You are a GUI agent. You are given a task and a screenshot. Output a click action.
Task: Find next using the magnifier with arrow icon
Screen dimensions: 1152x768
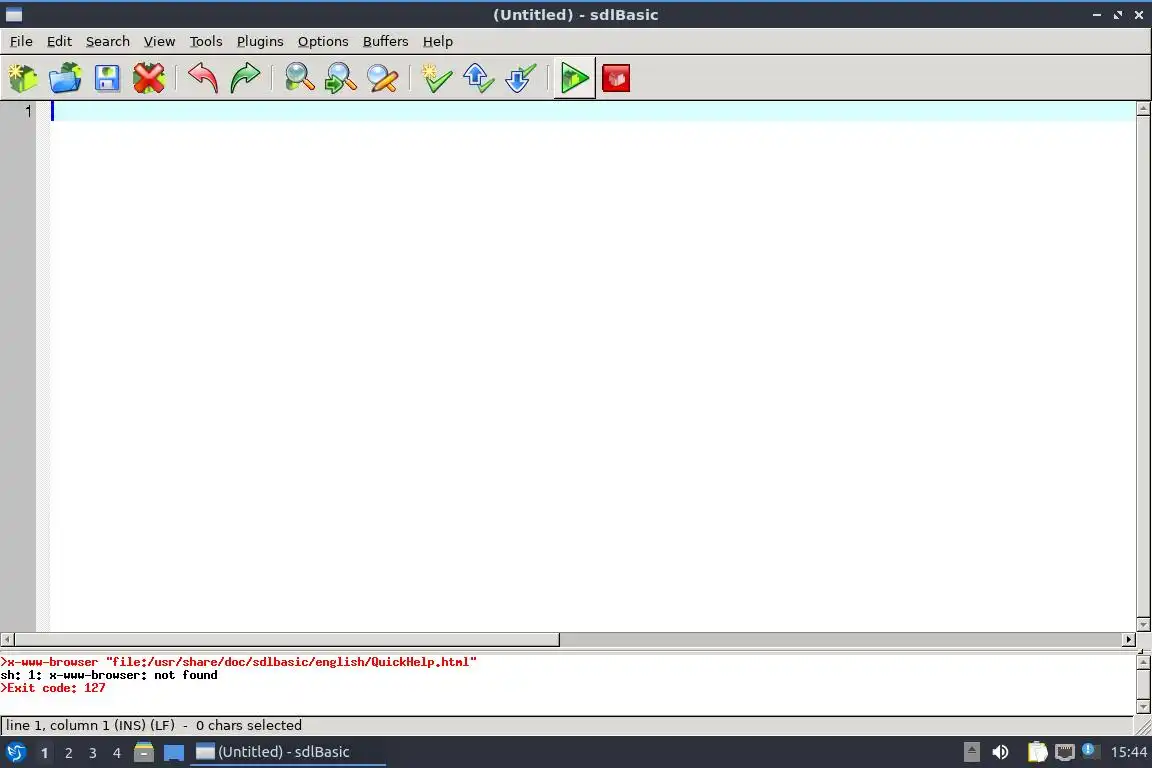tap(341, 78)
